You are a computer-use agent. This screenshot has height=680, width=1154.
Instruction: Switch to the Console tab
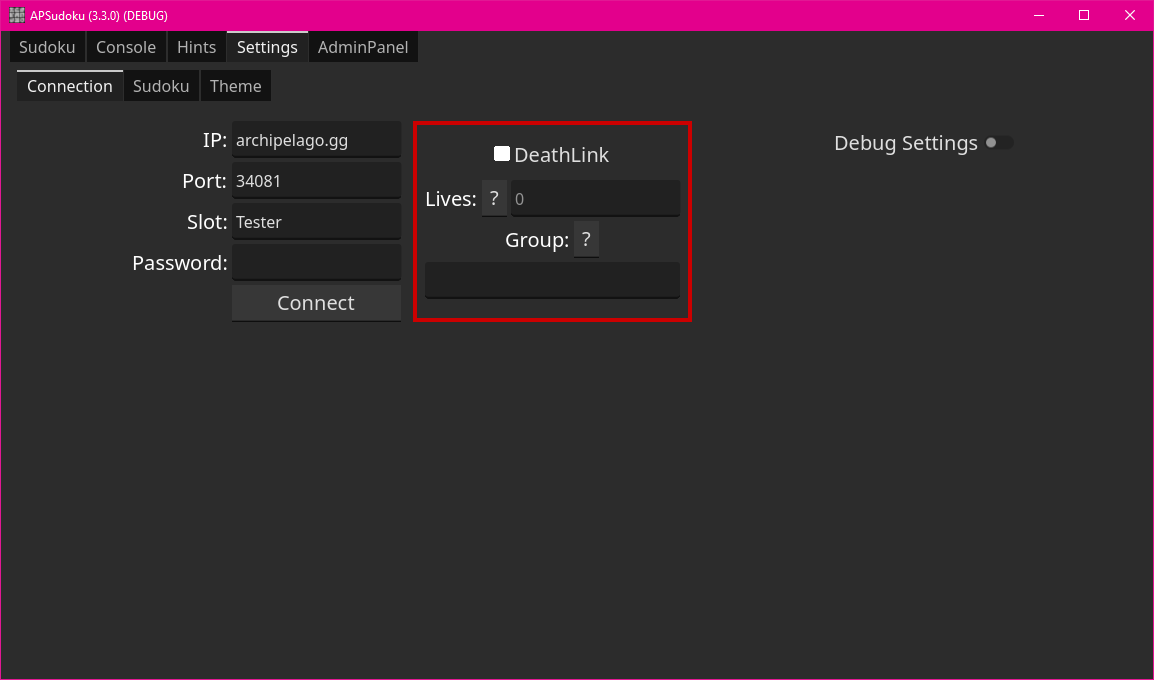click(x=126, y=47)
